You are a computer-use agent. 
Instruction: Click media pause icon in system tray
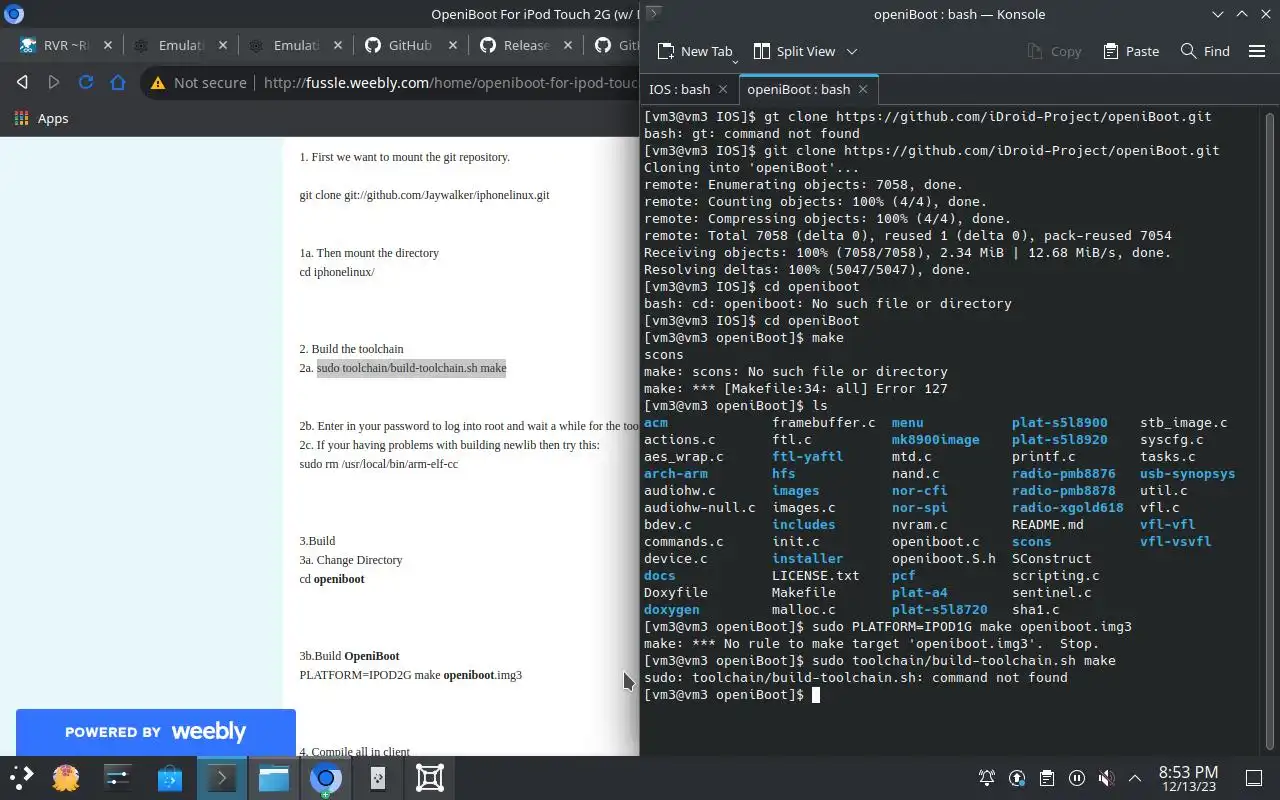[1076, 778]
